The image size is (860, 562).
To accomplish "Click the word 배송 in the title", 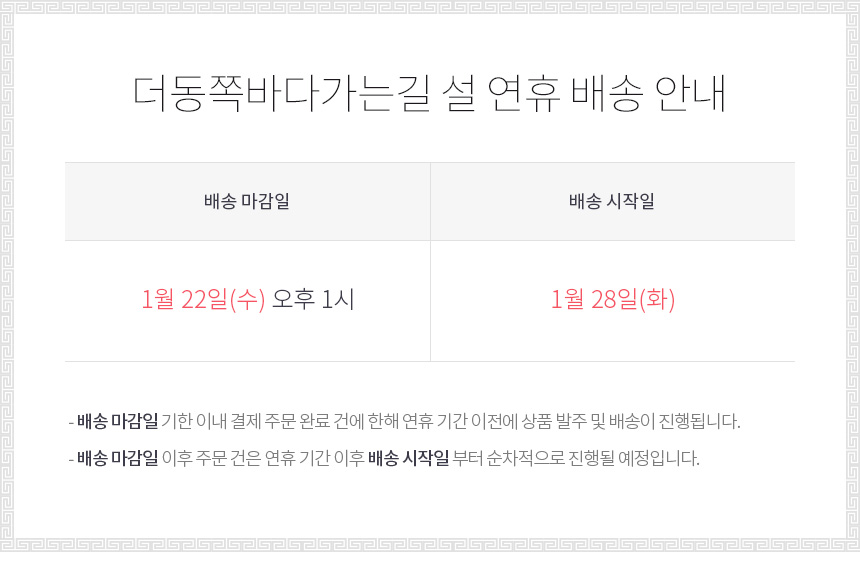I will click(x=607, y=94).
